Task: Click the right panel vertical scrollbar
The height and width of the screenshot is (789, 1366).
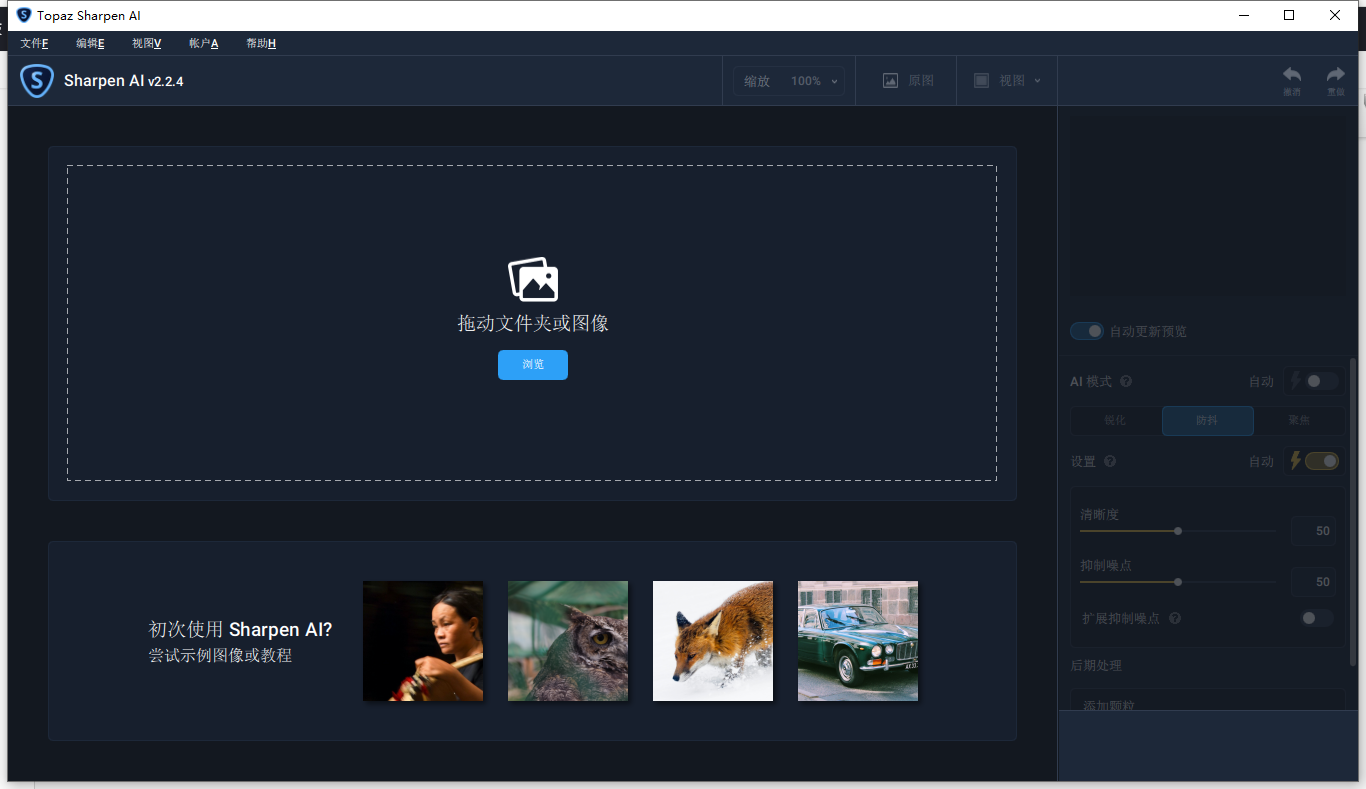Action: tap(1353, 510)
